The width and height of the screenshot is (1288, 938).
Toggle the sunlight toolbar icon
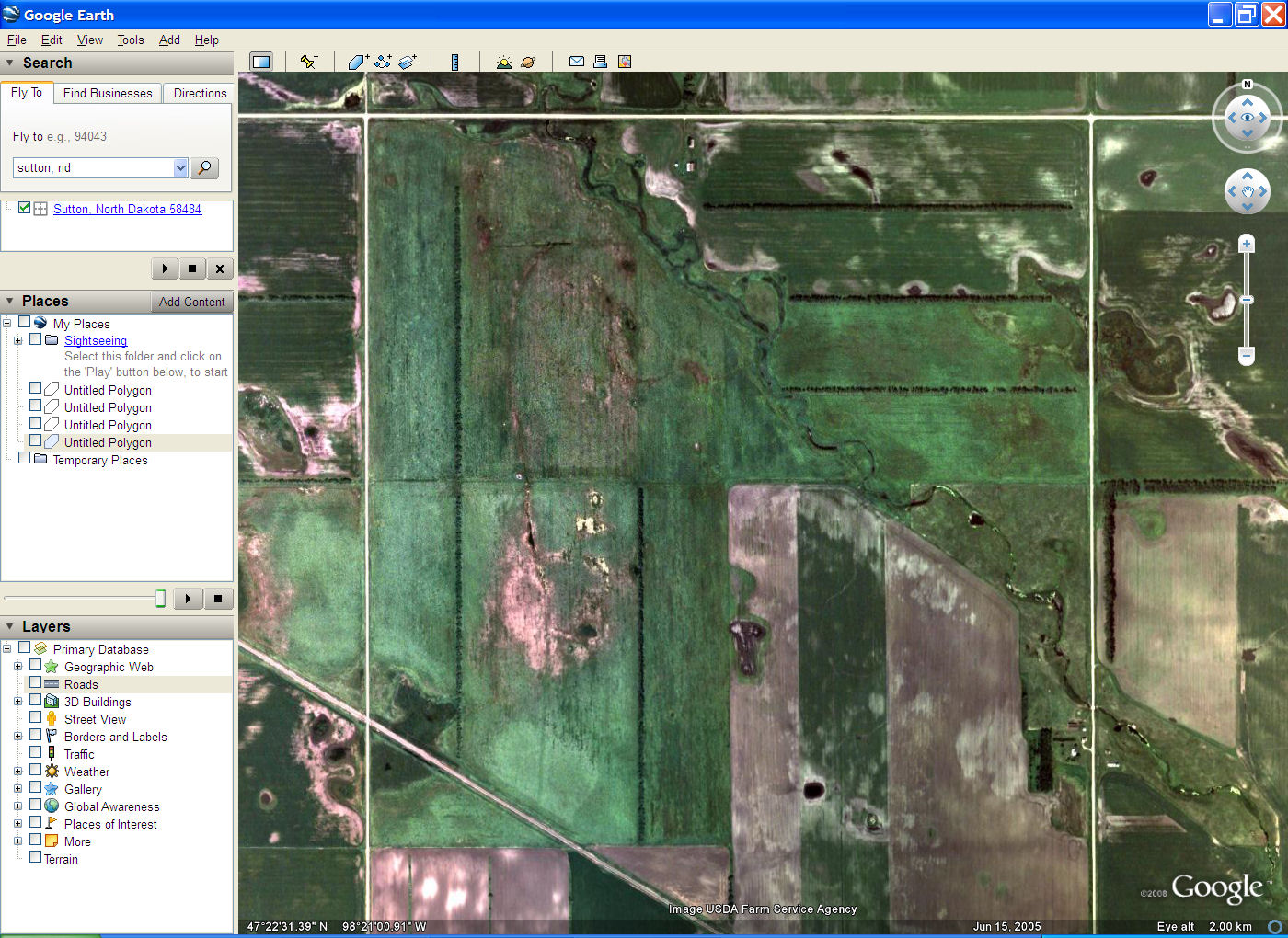pyautogui.click(x=503, y=62)
